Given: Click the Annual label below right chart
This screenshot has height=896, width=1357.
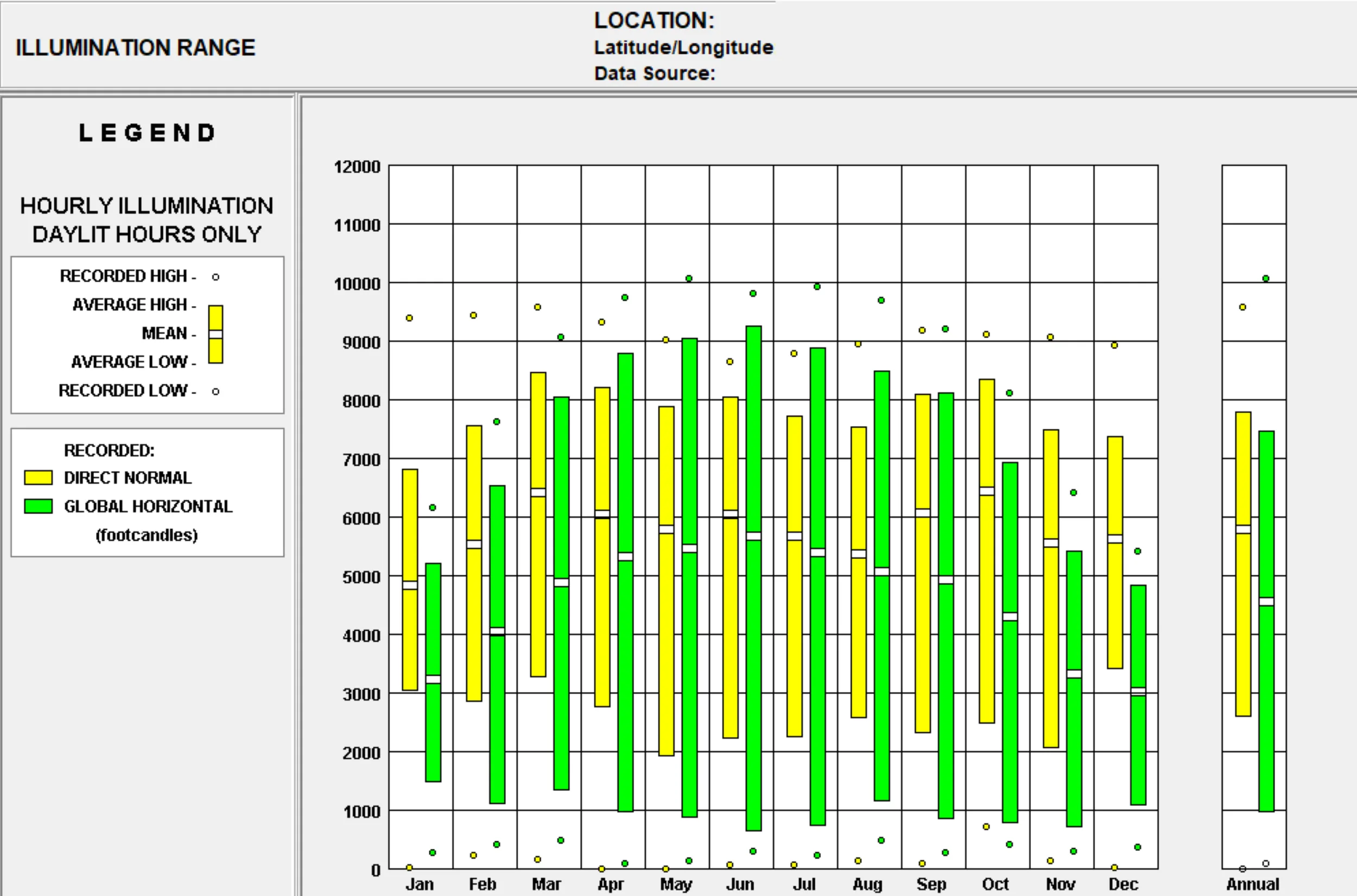Looking at the screenshot, I should tap(1252, 884).
